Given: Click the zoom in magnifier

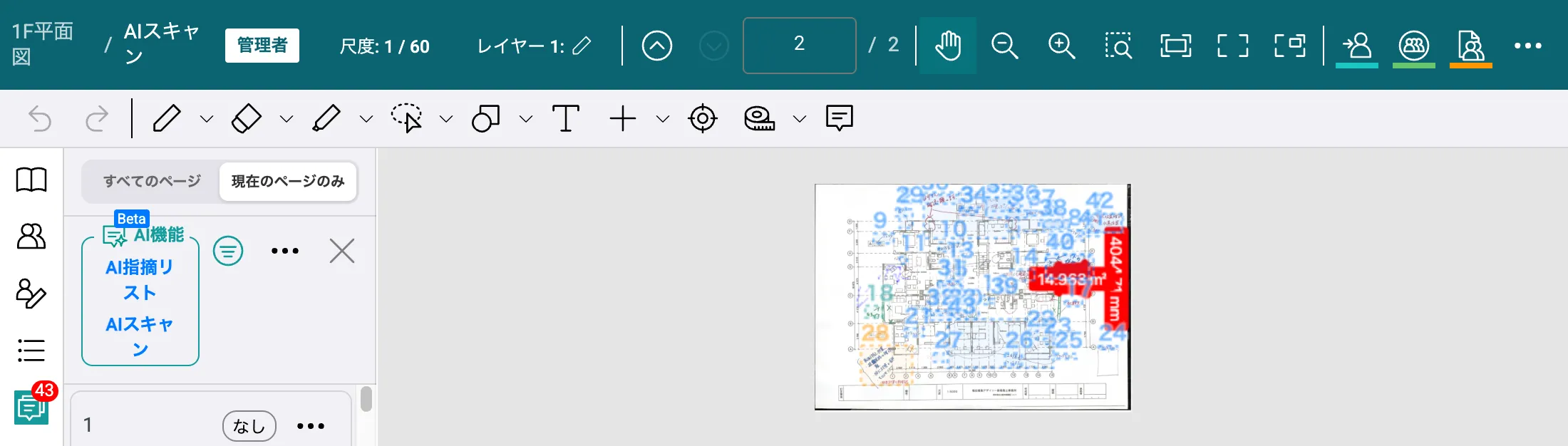Looking at the screenshot, I should click(x=1062, y=46).
